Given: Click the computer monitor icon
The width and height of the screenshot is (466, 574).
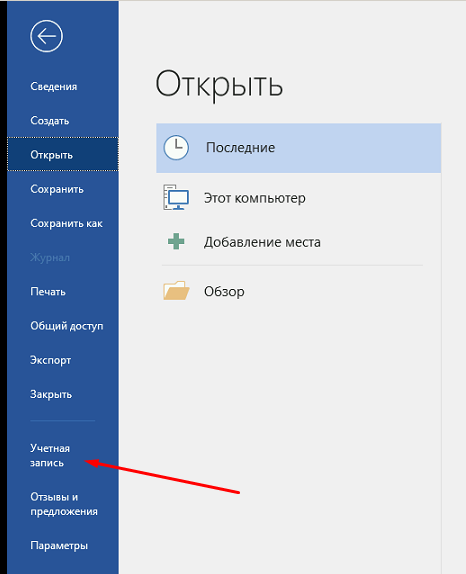Looking at the screenshot, I should tap(176, 197).
